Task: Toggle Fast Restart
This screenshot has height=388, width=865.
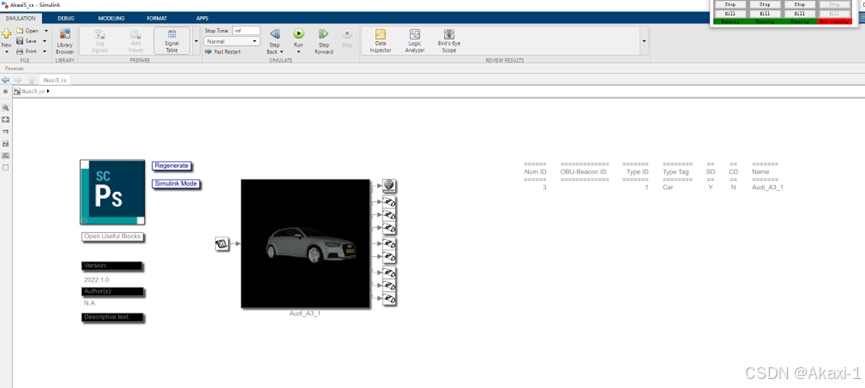Action: click(x=222, y=51)
